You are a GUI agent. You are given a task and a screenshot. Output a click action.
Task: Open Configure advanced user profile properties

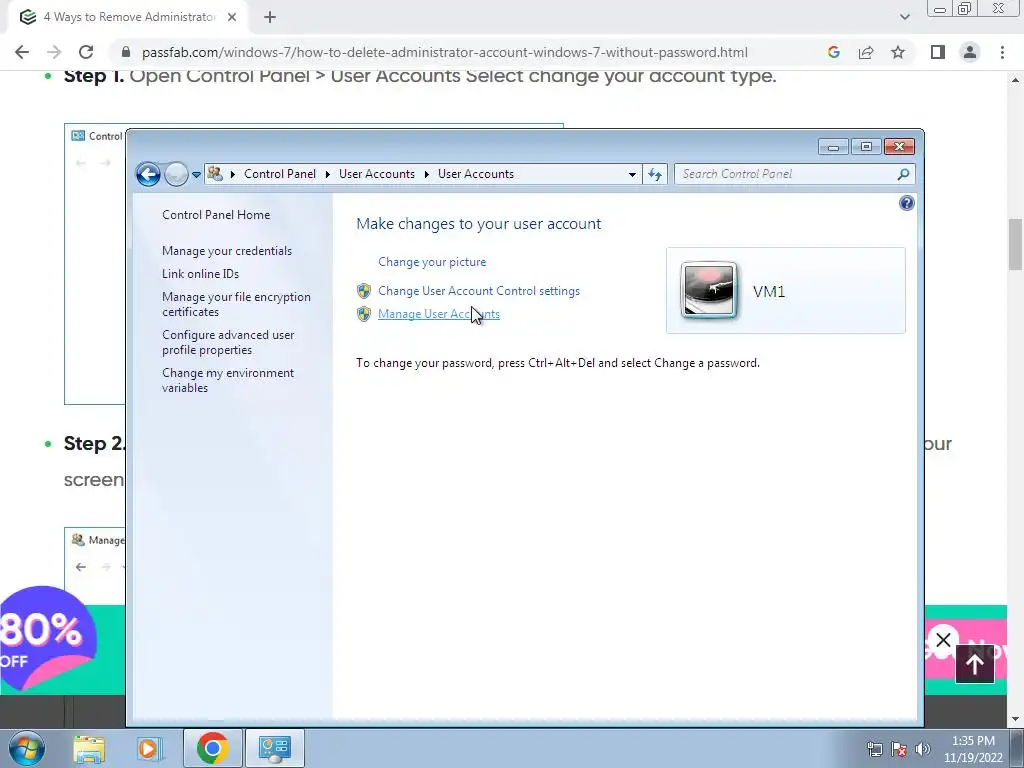(x=228, y=342)
